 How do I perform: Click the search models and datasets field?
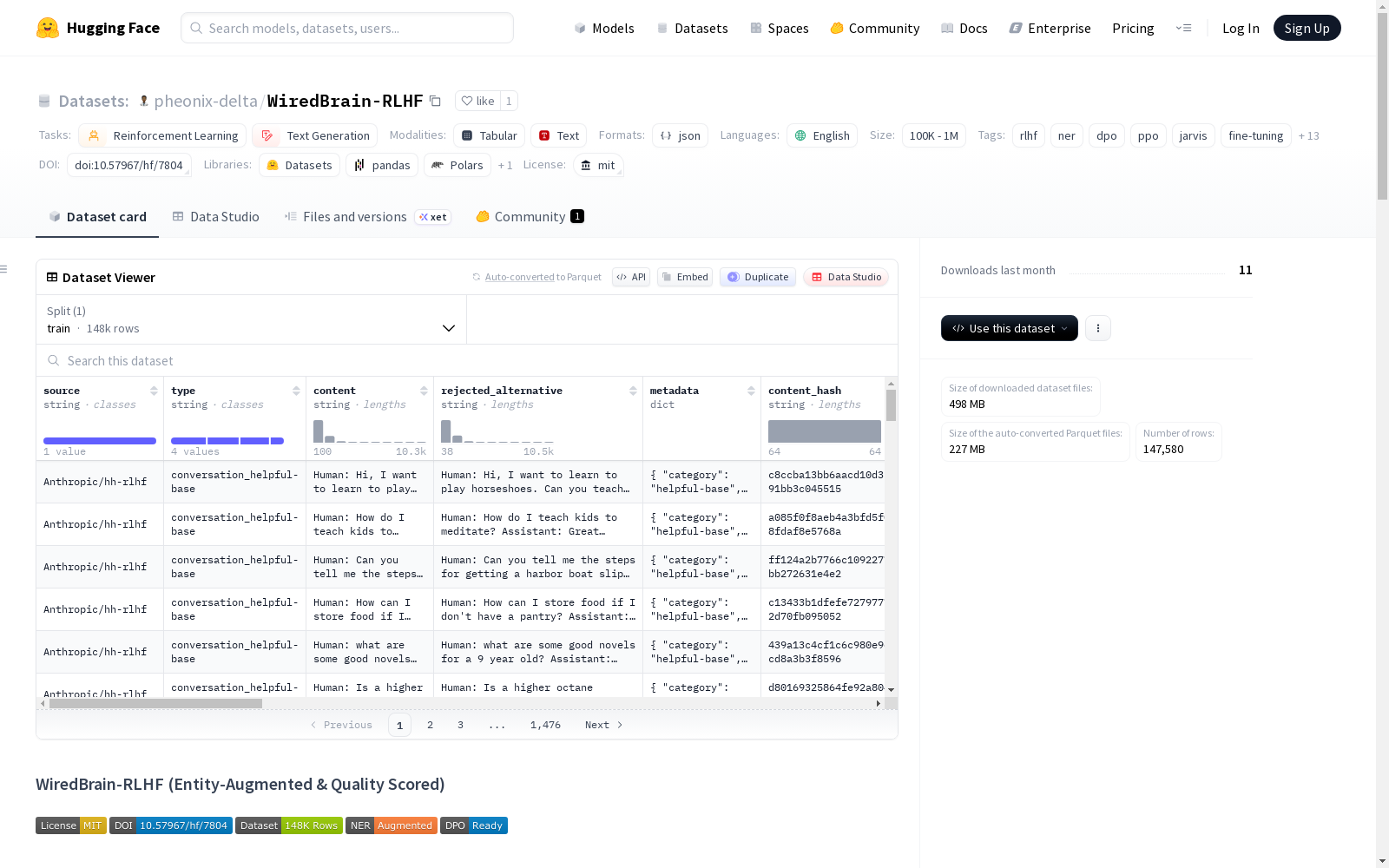click(347, 28)
